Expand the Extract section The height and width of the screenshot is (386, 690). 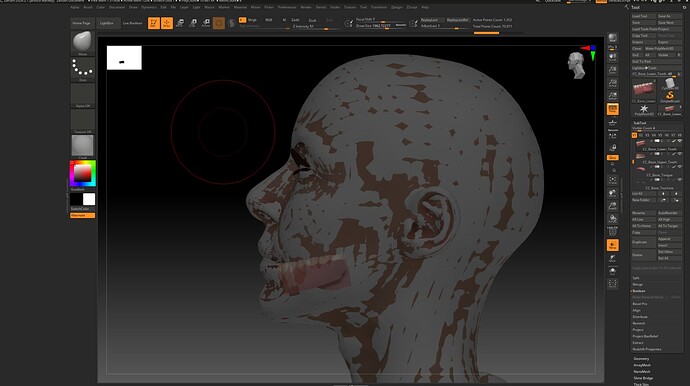pyautogui.click(x=638, y=342)
